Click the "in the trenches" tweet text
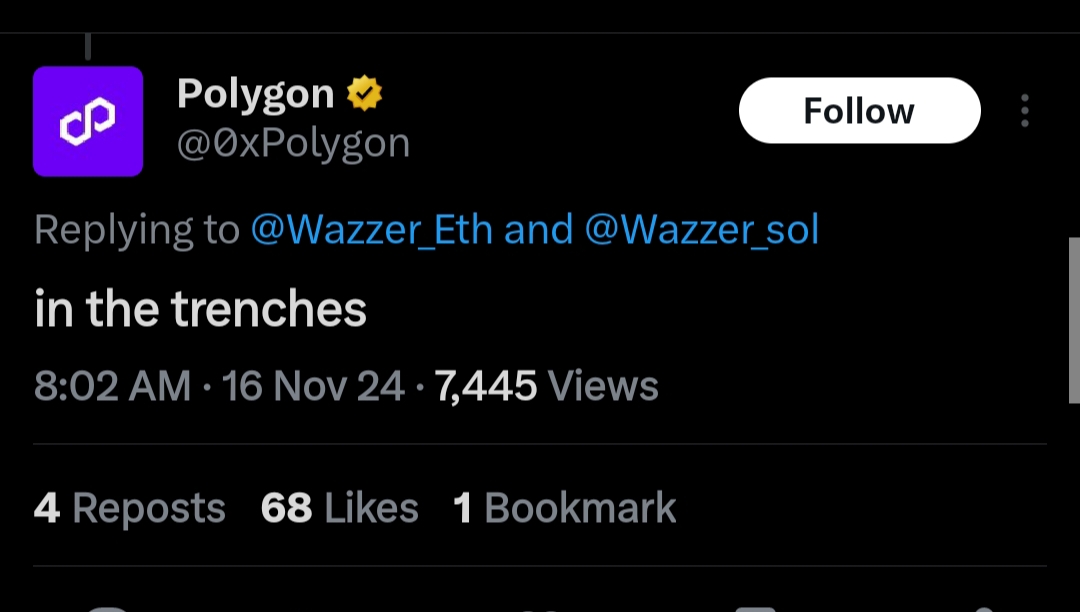1080x612 pixels. pos(201,309)
